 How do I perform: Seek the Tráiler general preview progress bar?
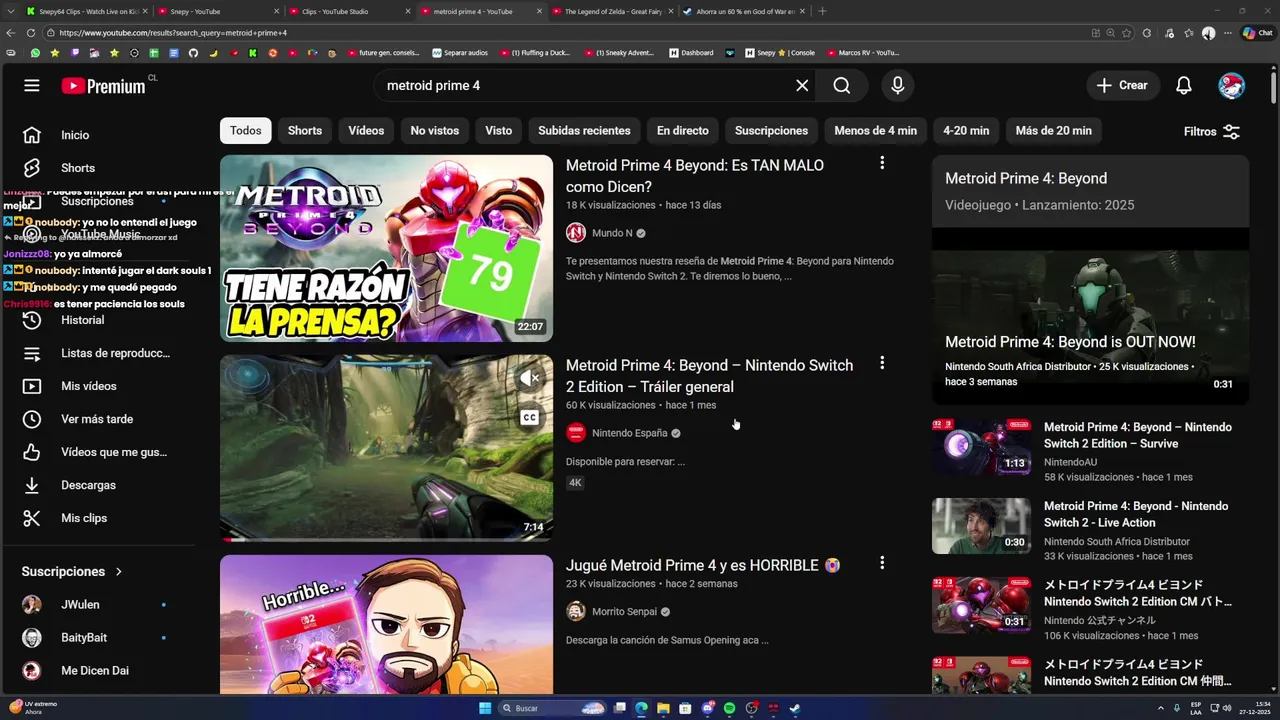tap(386, 539)
